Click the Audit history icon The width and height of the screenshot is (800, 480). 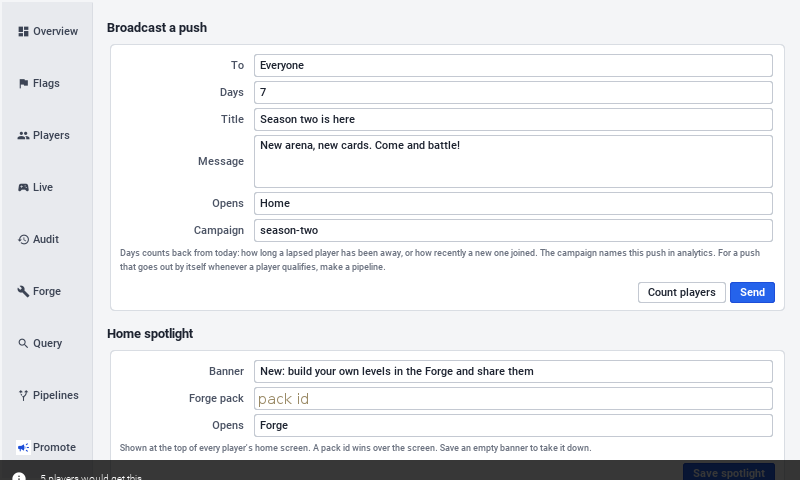[23, 240]
